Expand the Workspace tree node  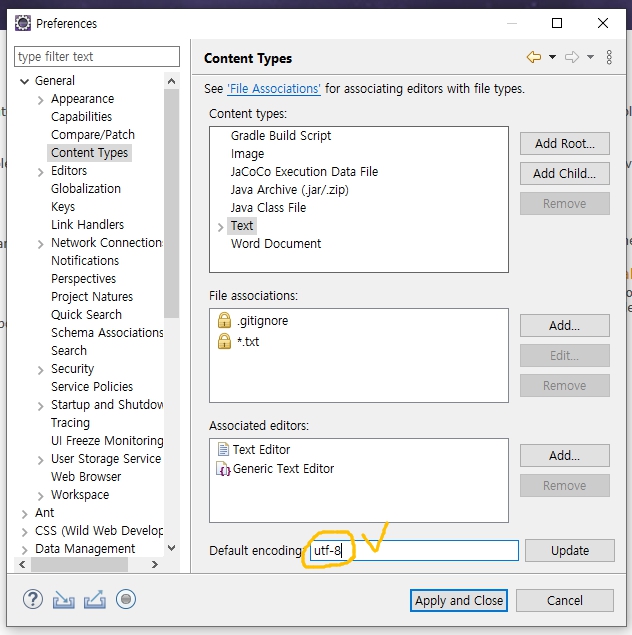(x=40, y=496)
